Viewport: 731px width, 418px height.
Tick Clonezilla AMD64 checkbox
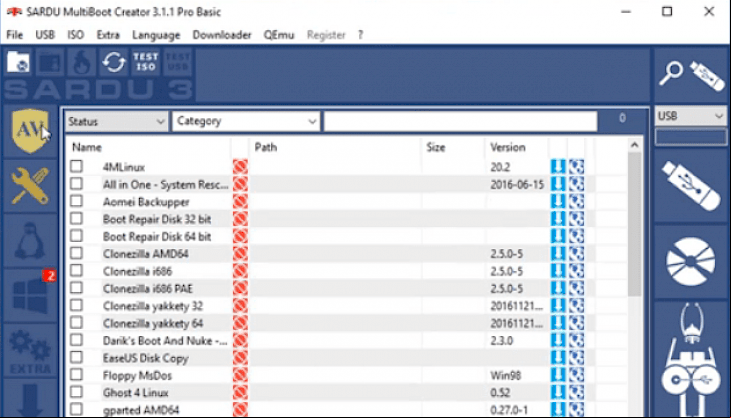(x=76, y=253)
